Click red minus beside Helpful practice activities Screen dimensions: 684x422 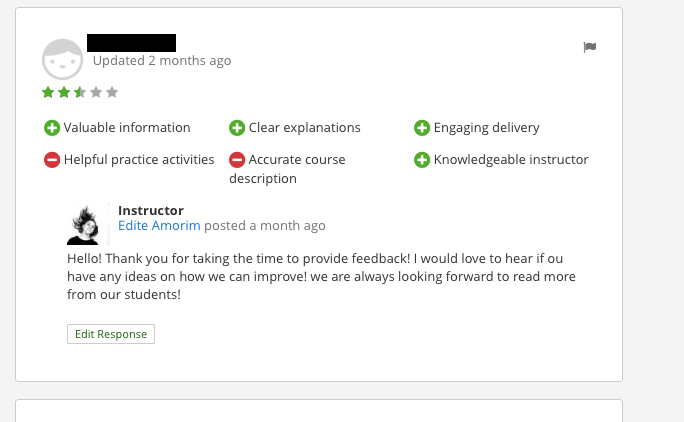coord(52,160)
